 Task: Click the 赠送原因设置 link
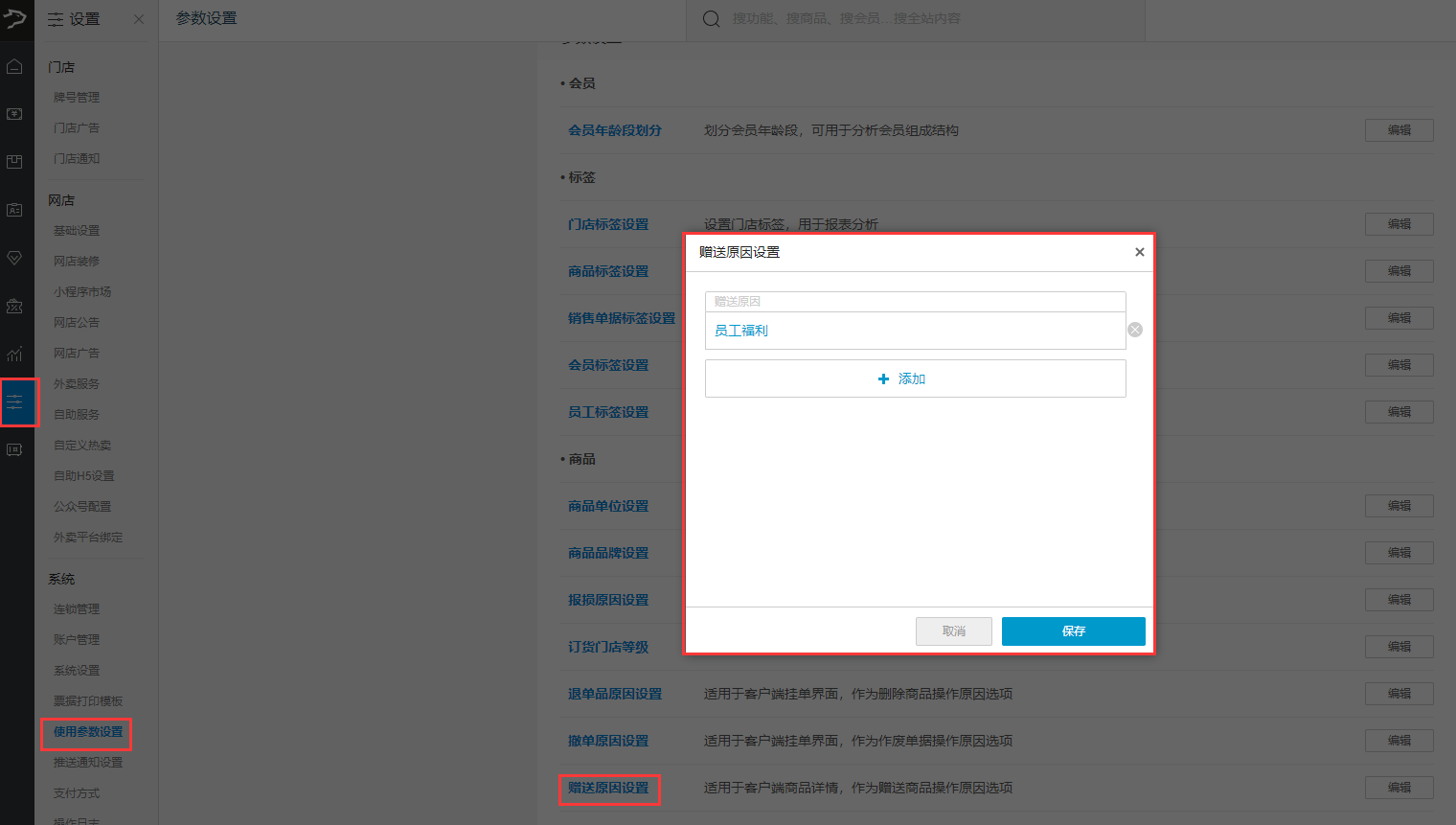[x=608, y=788]
